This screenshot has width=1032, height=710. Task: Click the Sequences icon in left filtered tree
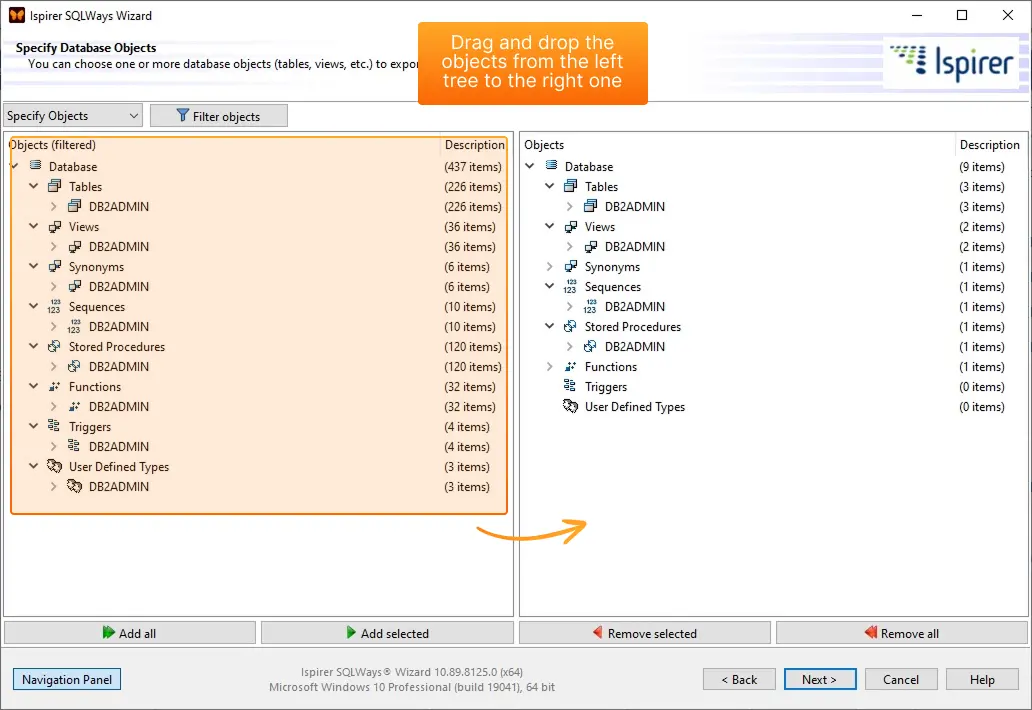54,307
